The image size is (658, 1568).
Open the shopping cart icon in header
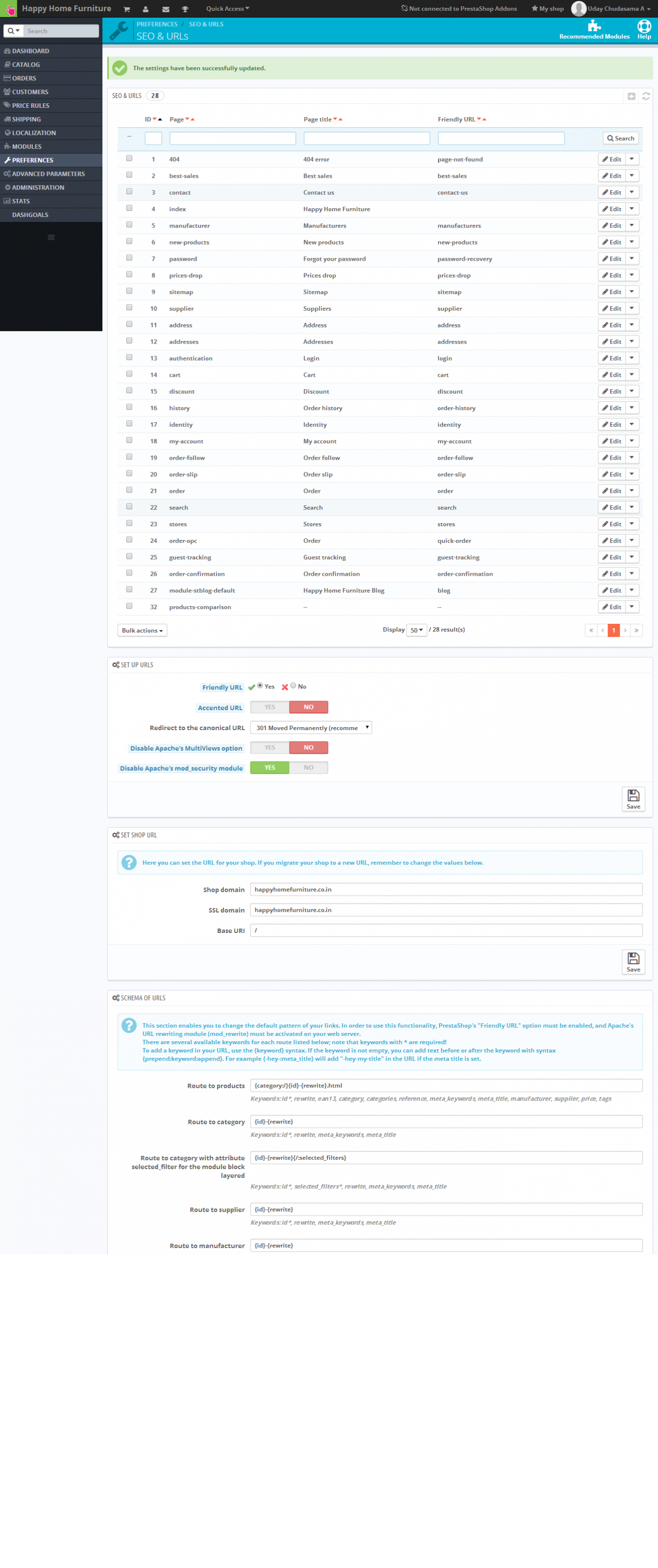[126, 9]
